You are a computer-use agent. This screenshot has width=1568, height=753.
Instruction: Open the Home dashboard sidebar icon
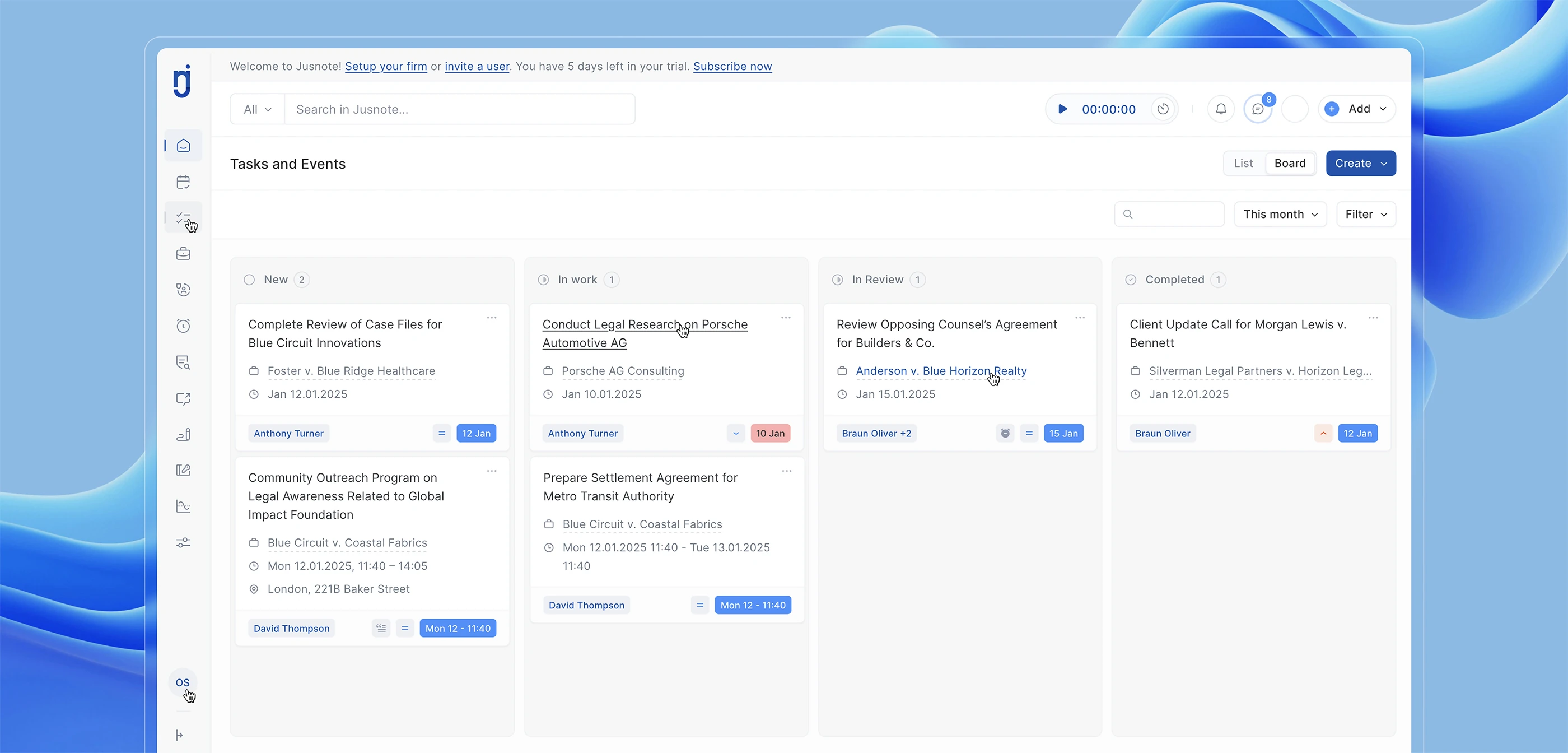pos(183,146)
